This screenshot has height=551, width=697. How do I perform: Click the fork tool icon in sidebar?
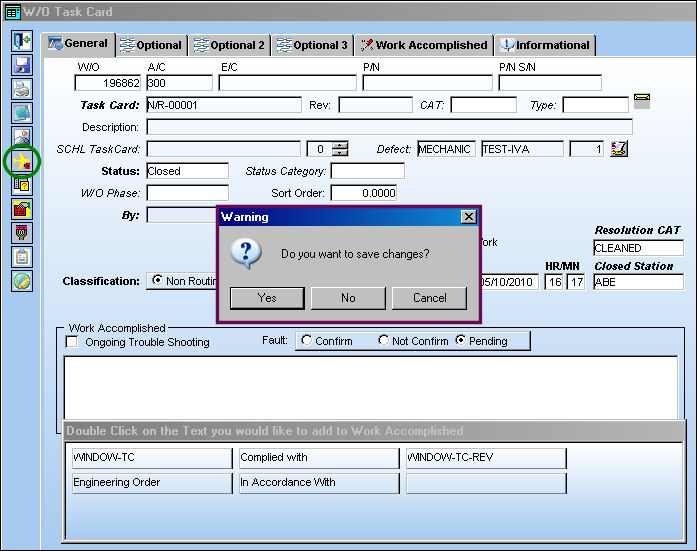point(22,233)
